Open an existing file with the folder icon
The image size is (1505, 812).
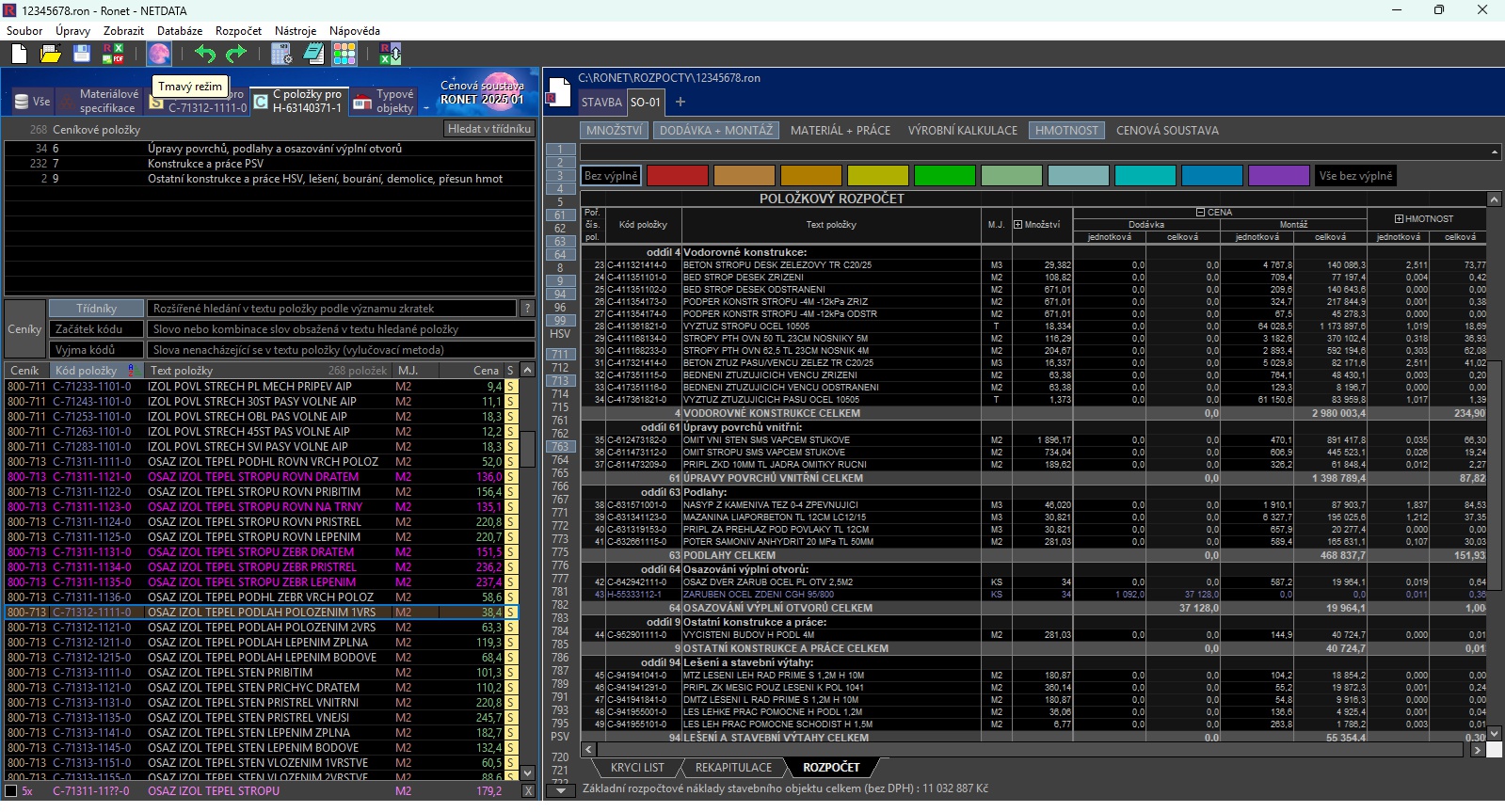[x=51, y=54]
